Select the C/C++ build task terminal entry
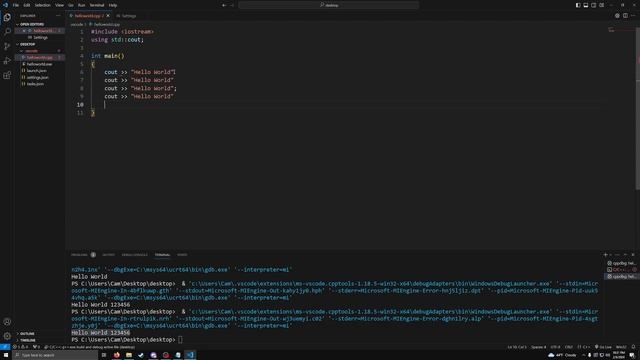The image size is (640, 360). (x=621, y=270)
